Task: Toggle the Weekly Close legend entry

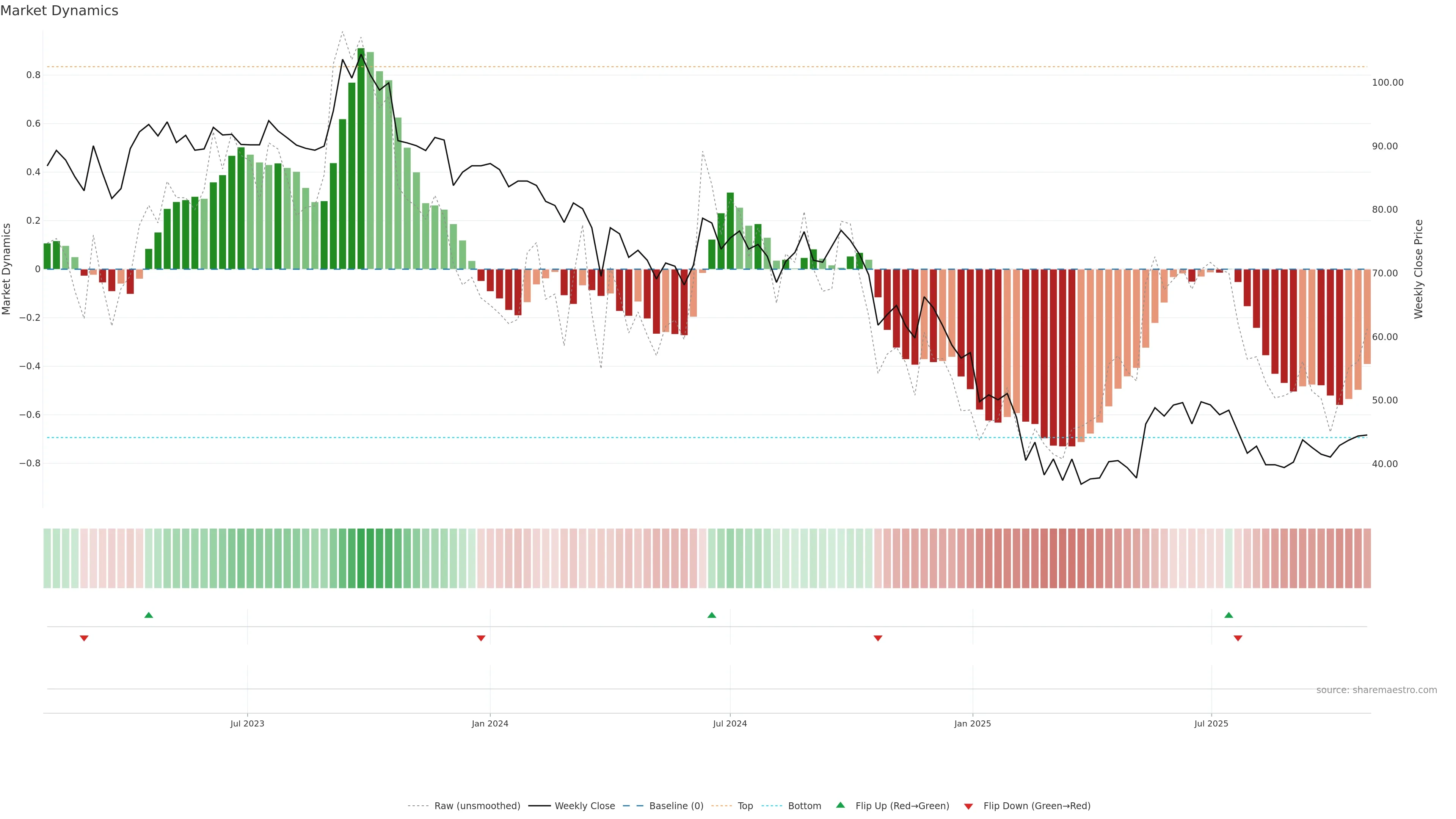Action: 584,806
